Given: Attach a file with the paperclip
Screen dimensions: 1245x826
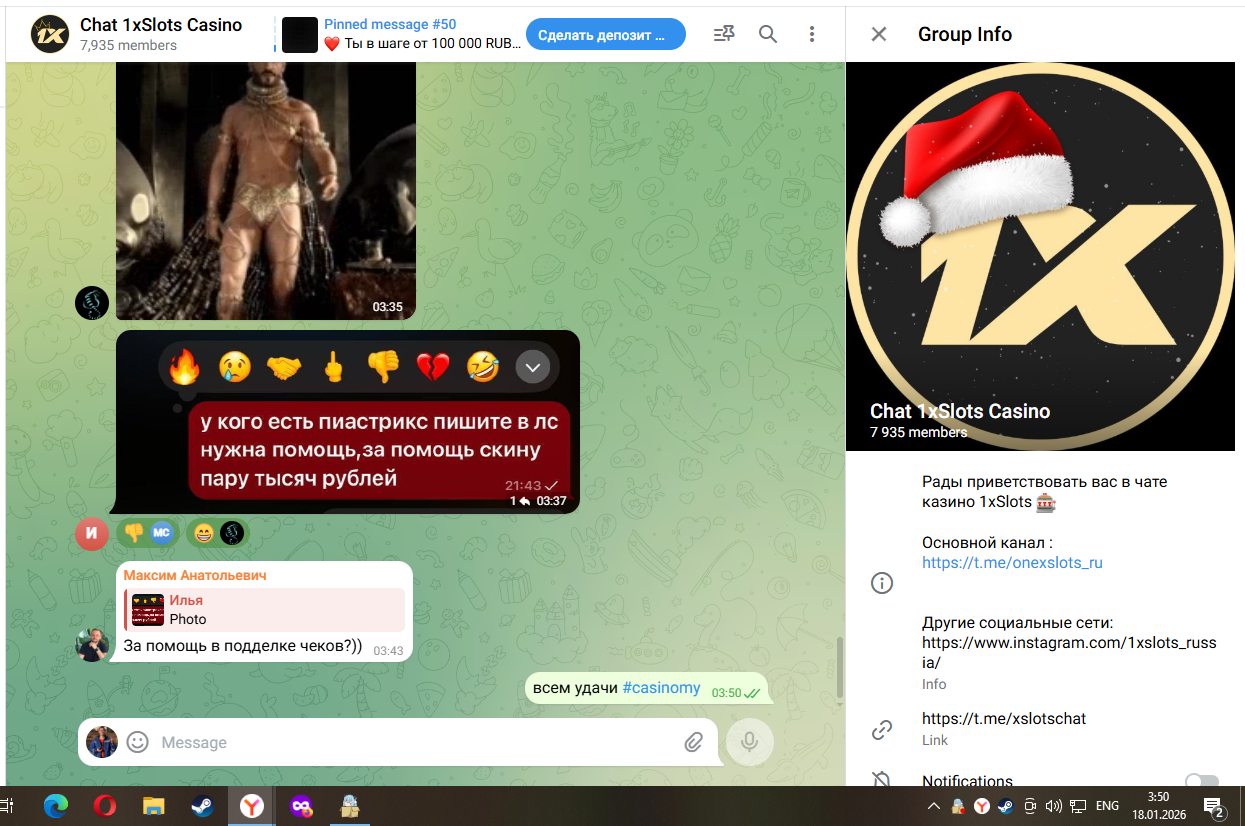Looking at the screenshot, I should click(x=694, y=742).
